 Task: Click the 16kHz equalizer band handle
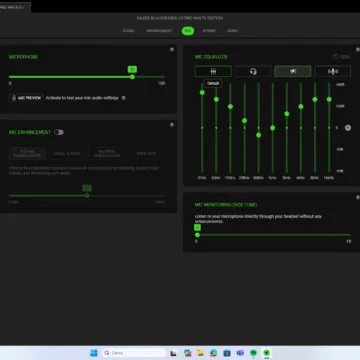(329, 99)
